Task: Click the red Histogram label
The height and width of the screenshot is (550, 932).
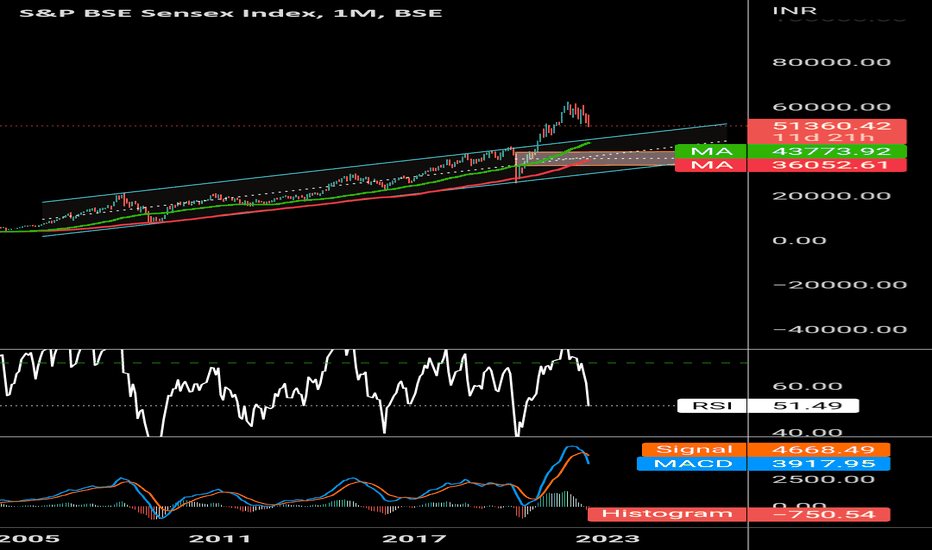Action: coord(666,514)
